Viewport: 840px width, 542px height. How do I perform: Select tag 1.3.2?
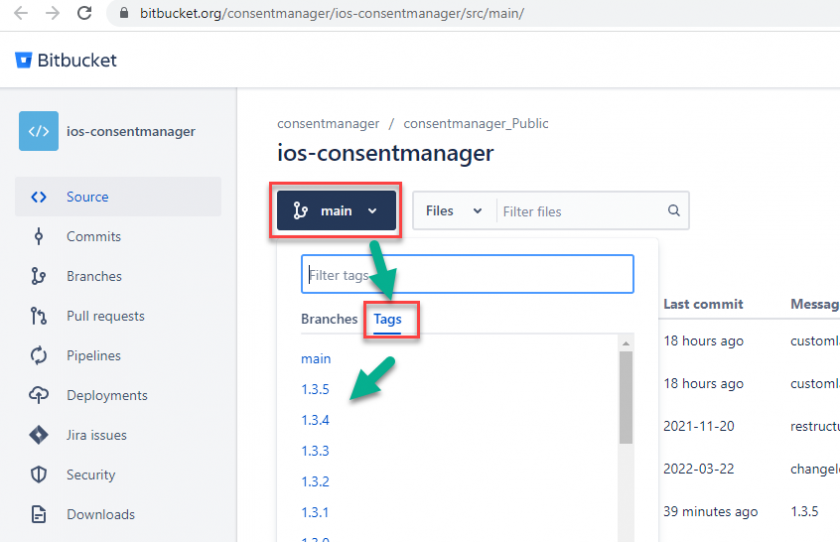point(315,481)
